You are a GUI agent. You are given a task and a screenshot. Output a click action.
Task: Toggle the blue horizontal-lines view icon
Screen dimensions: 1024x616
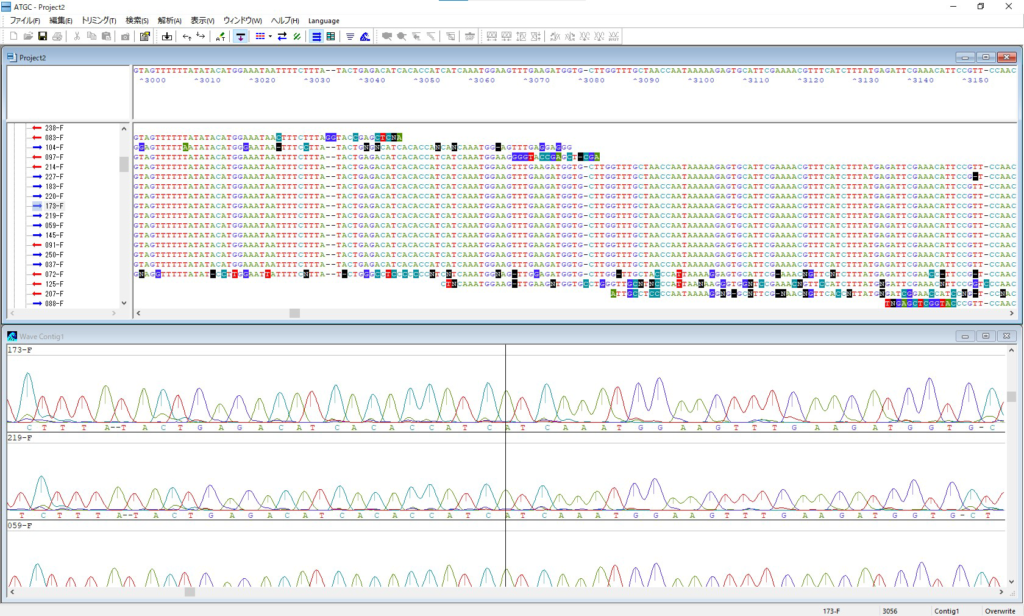[x=317, y=37]
